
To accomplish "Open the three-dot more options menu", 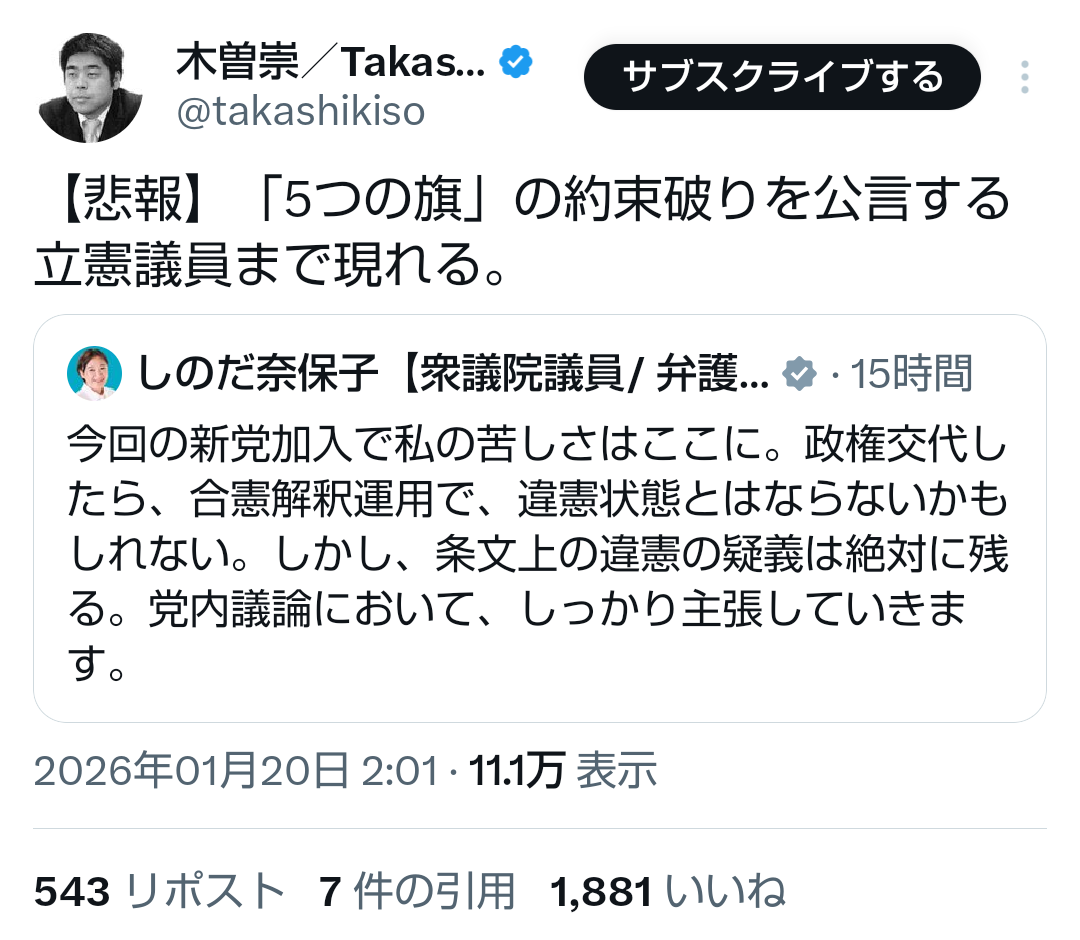I will pyautogui.click(x=1024, y=78).
